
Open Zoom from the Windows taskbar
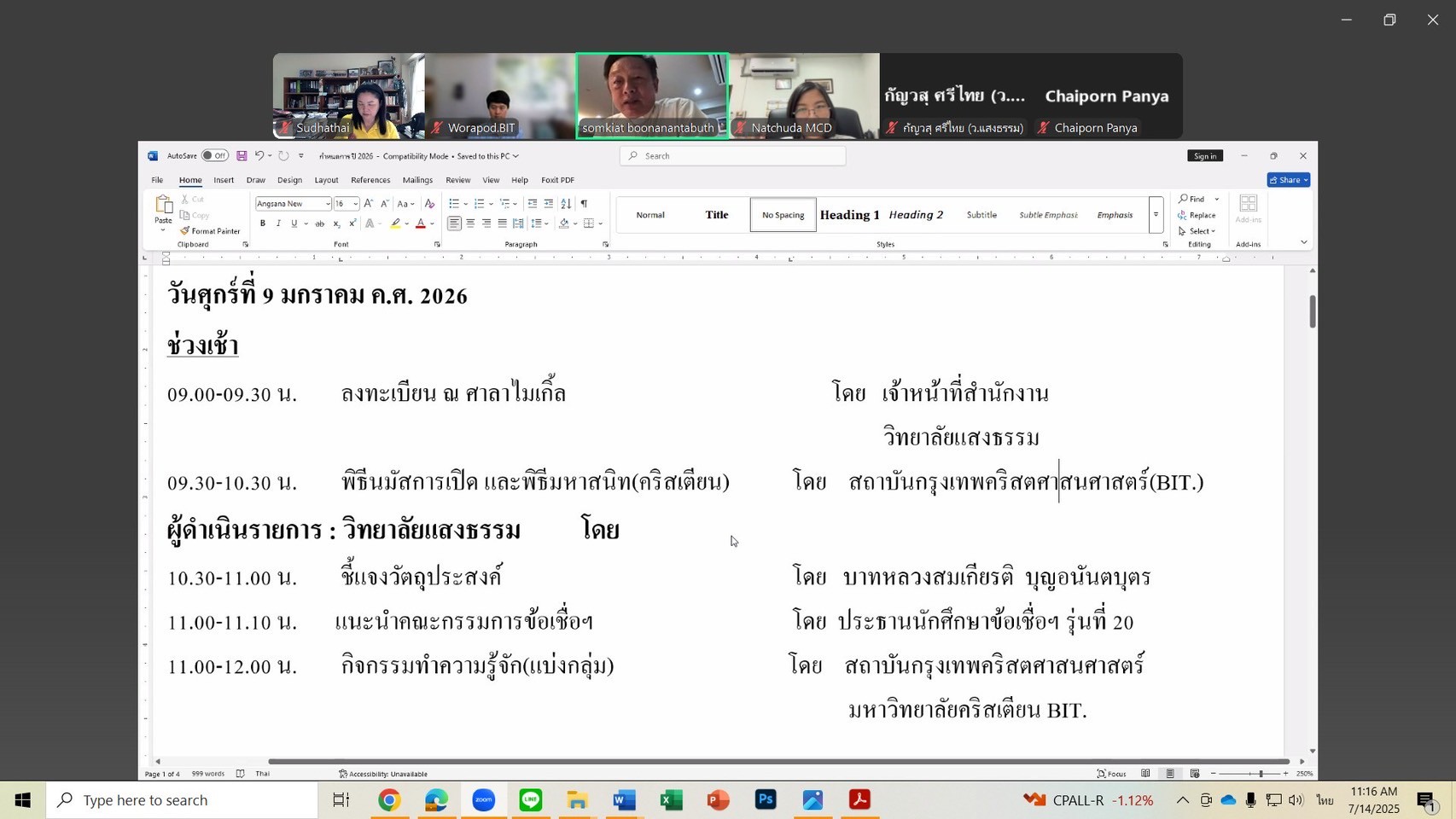pyautogui.click(x=484, y=800)
